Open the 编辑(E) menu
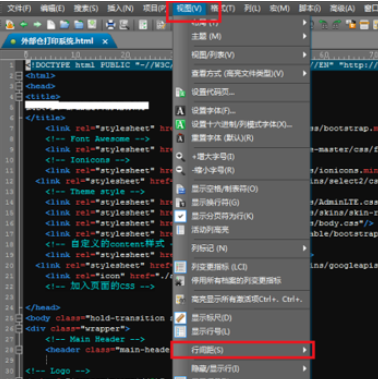378x379 pixels. (x=52, y=8)
